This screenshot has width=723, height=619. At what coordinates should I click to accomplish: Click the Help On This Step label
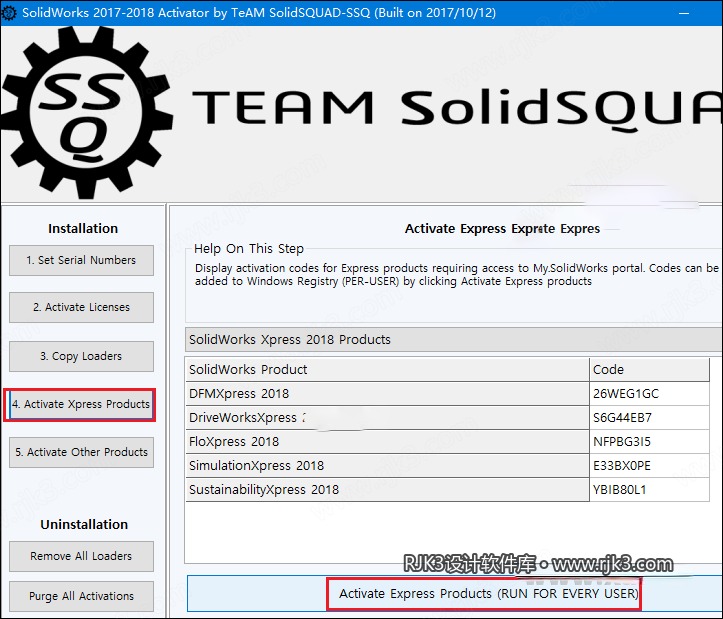249,249
